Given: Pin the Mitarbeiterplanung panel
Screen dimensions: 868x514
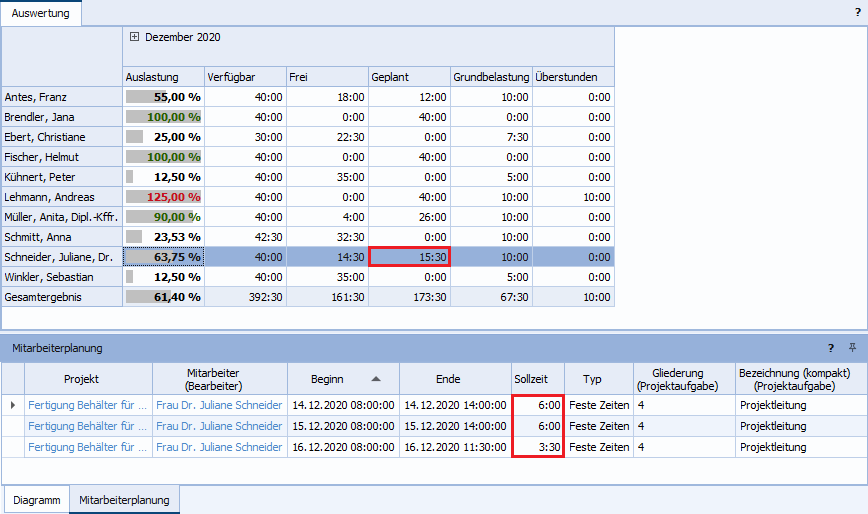Looking at the screenshot, I should (x=853, y=348).
